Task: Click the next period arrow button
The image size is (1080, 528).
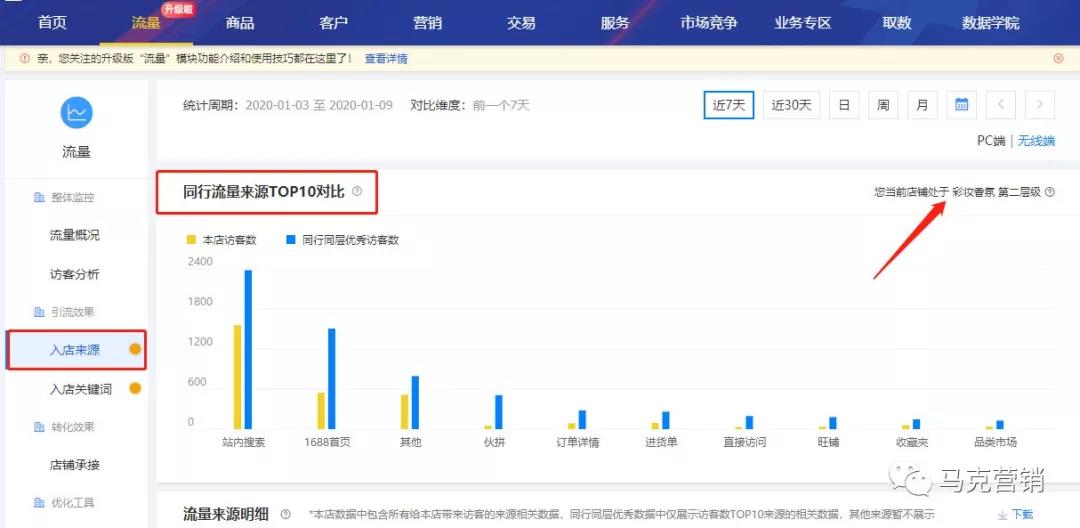Action: pyautogui.click(x=1039, y=105)
